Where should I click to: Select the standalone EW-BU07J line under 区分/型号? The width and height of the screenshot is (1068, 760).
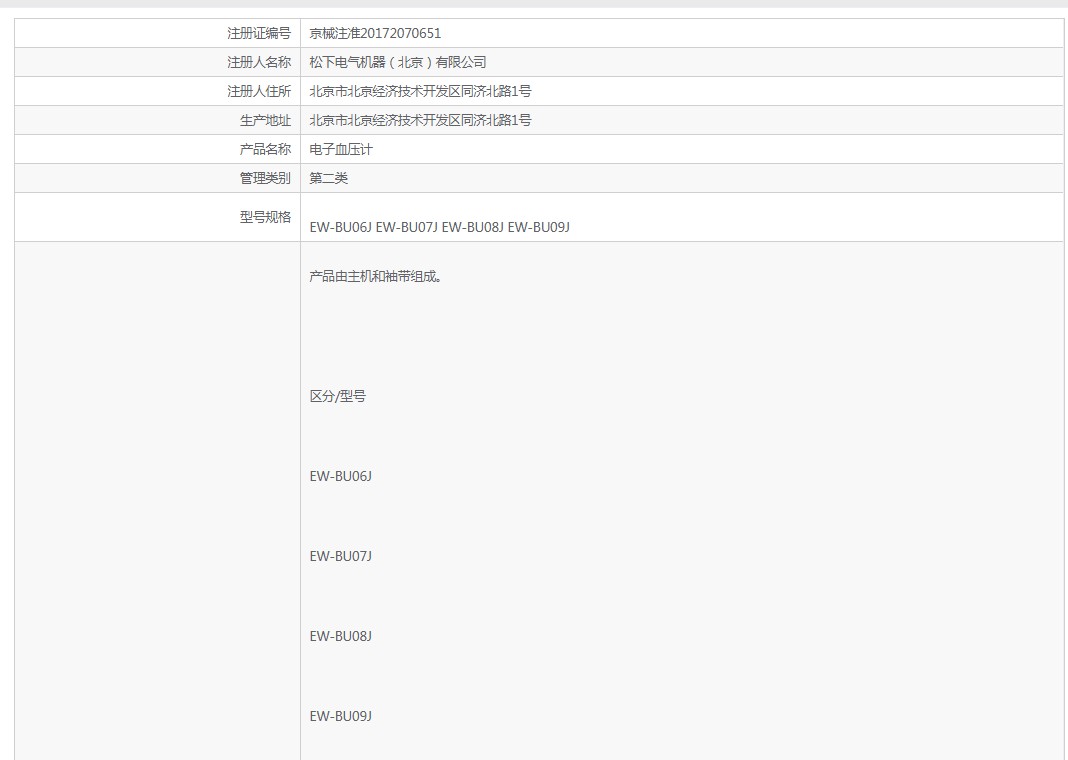tap(341, 556)
